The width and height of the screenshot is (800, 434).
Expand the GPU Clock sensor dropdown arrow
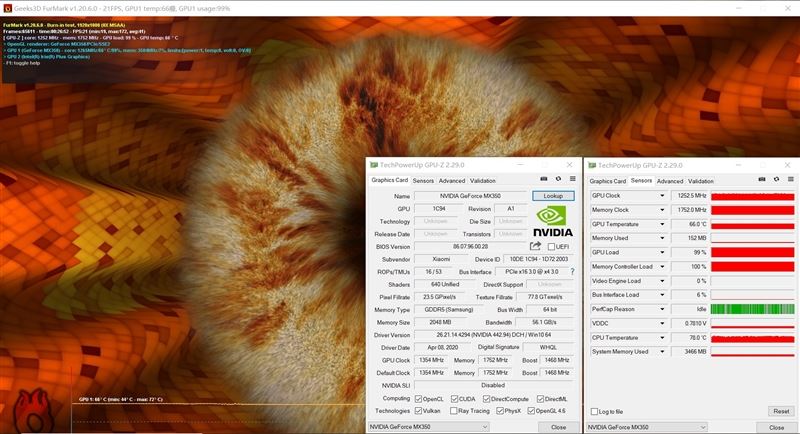(x=664, y=196)
